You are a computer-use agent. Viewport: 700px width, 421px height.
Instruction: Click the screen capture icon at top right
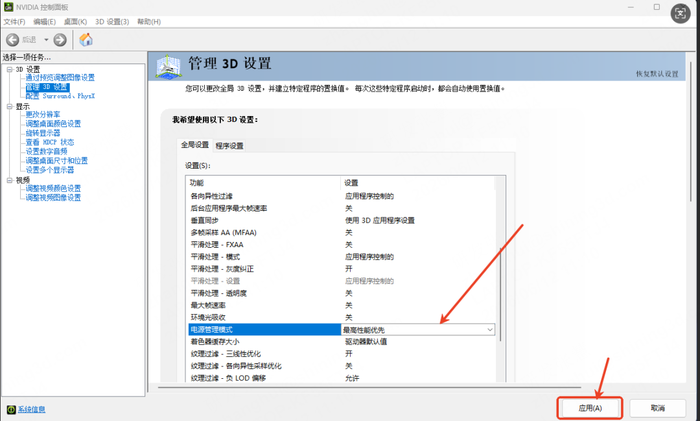point(680,13)
